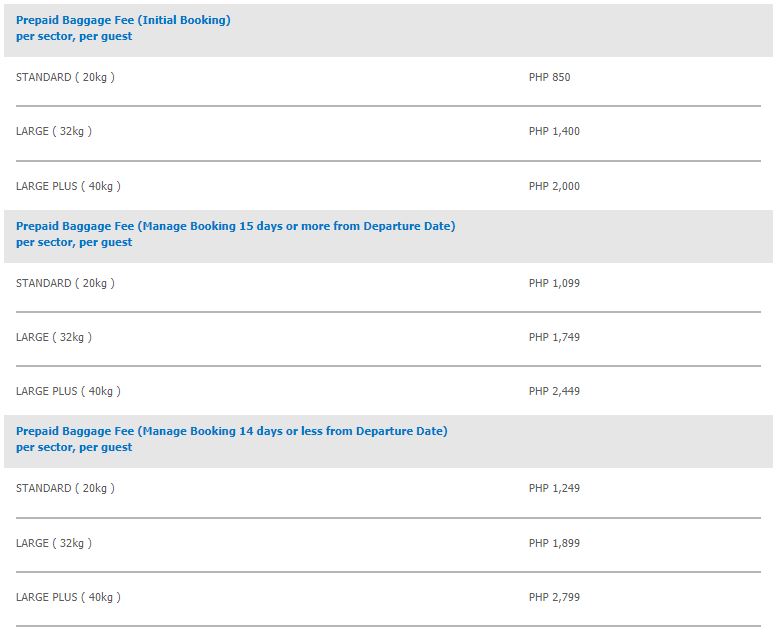
Task: Click STANDARD (20kg) in 15 days or more section
Action: tap(65, 283)
